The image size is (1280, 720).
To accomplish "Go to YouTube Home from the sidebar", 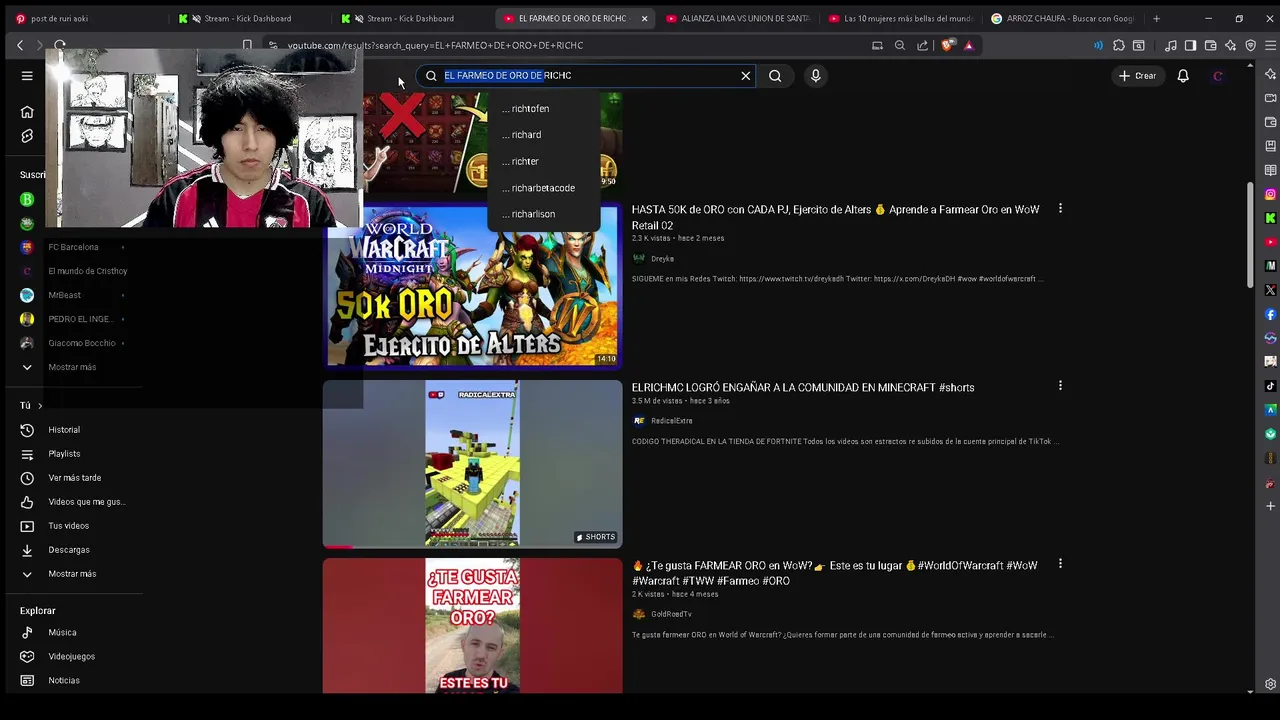I will click(x=27, y=112).
